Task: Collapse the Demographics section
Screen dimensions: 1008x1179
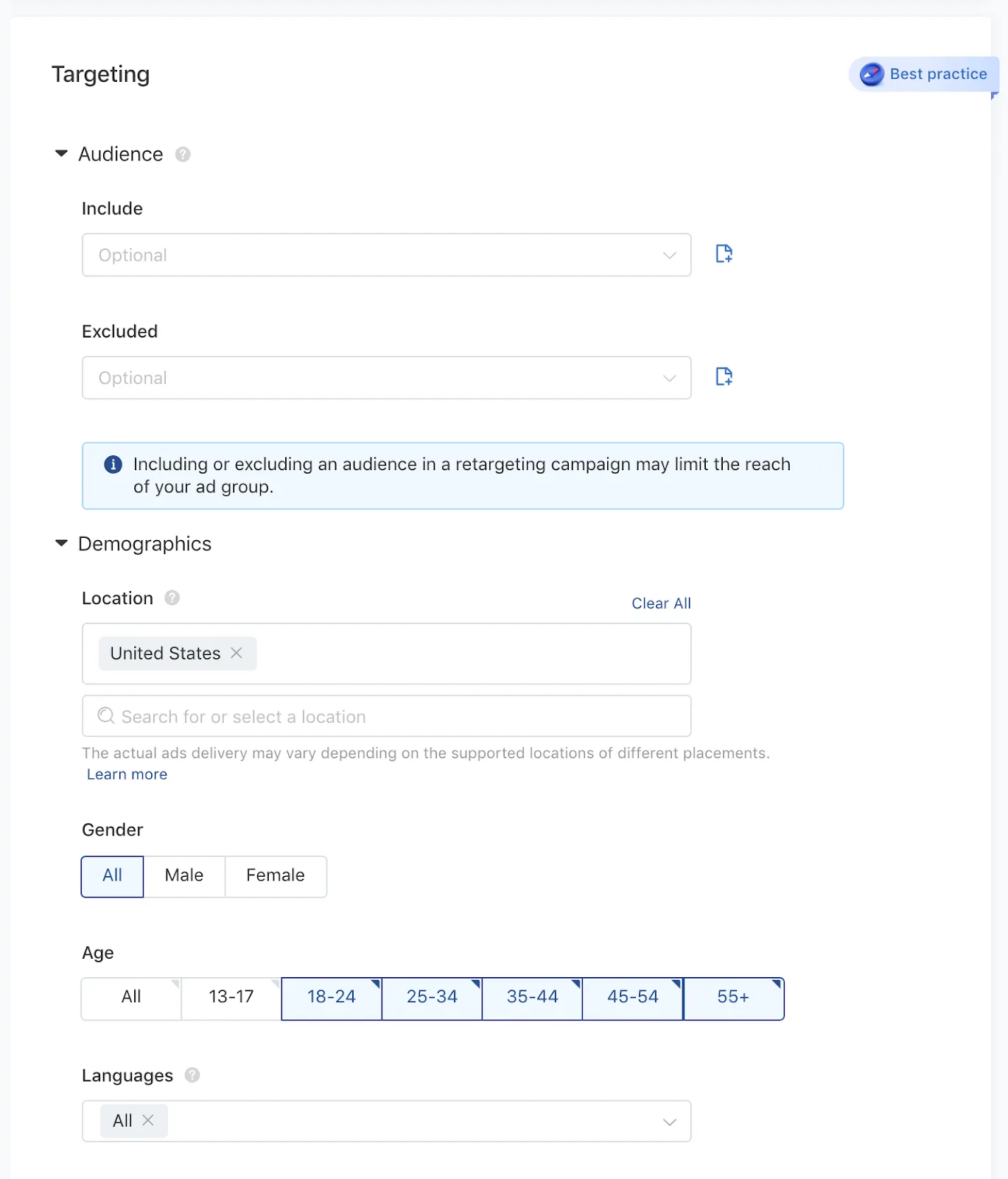Action: tap(62, 544)
